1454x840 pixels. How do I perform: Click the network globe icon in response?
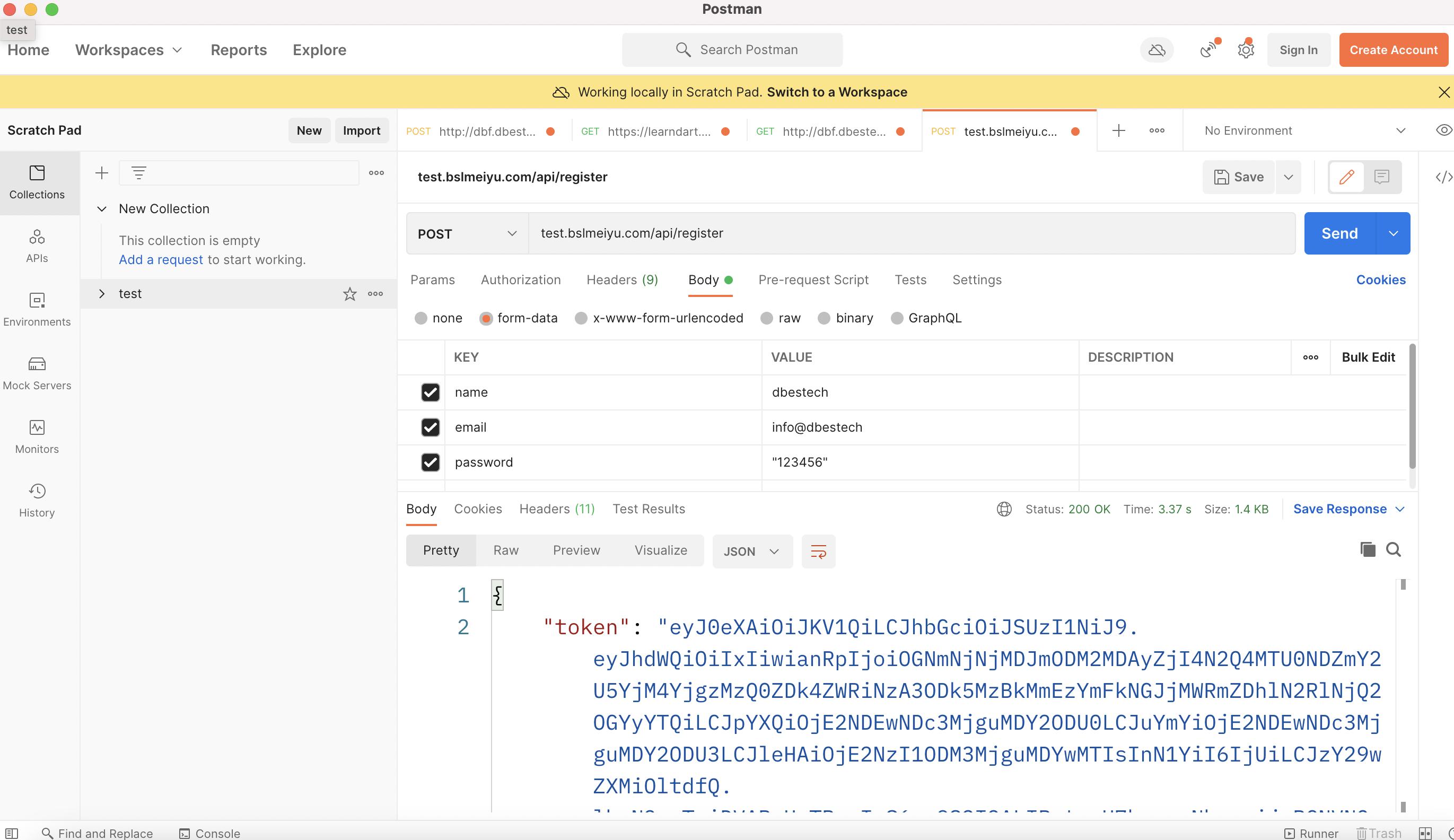point(1004,509)
